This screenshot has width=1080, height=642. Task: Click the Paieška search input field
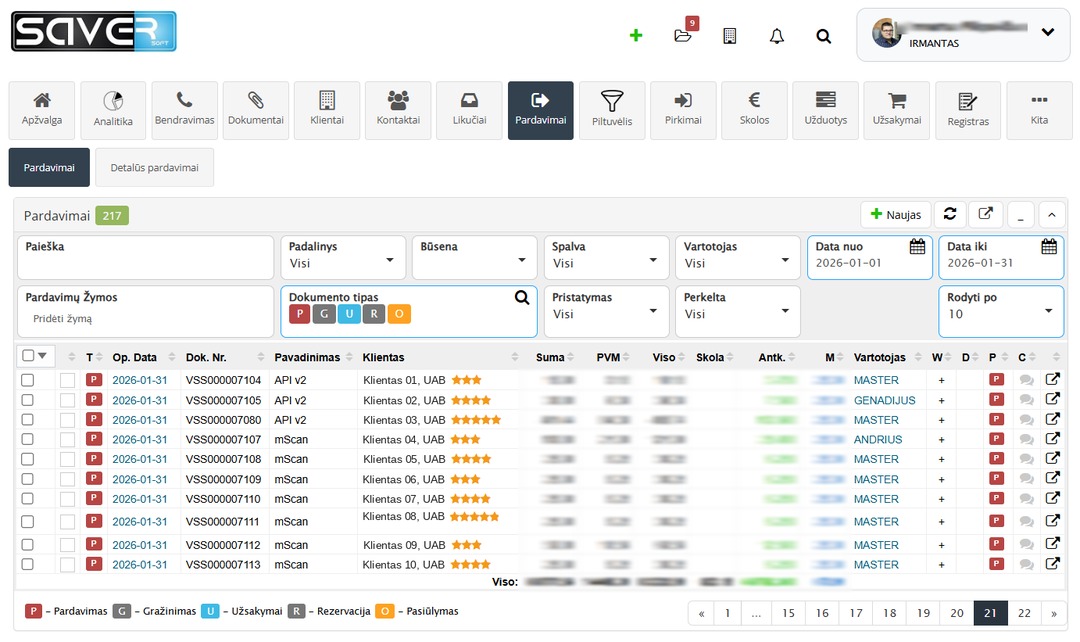coord(145,258)
